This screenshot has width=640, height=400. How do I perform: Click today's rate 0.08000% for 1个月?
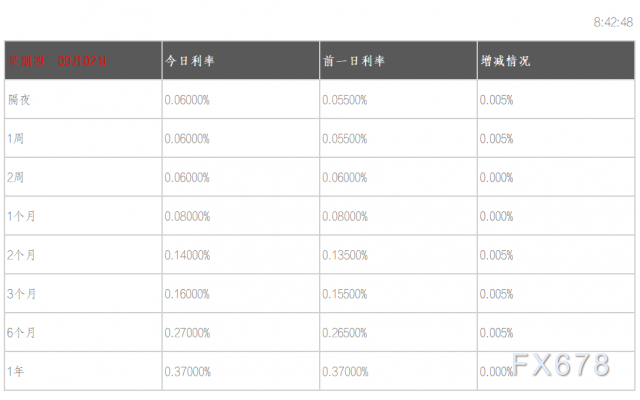click(188, 216)
